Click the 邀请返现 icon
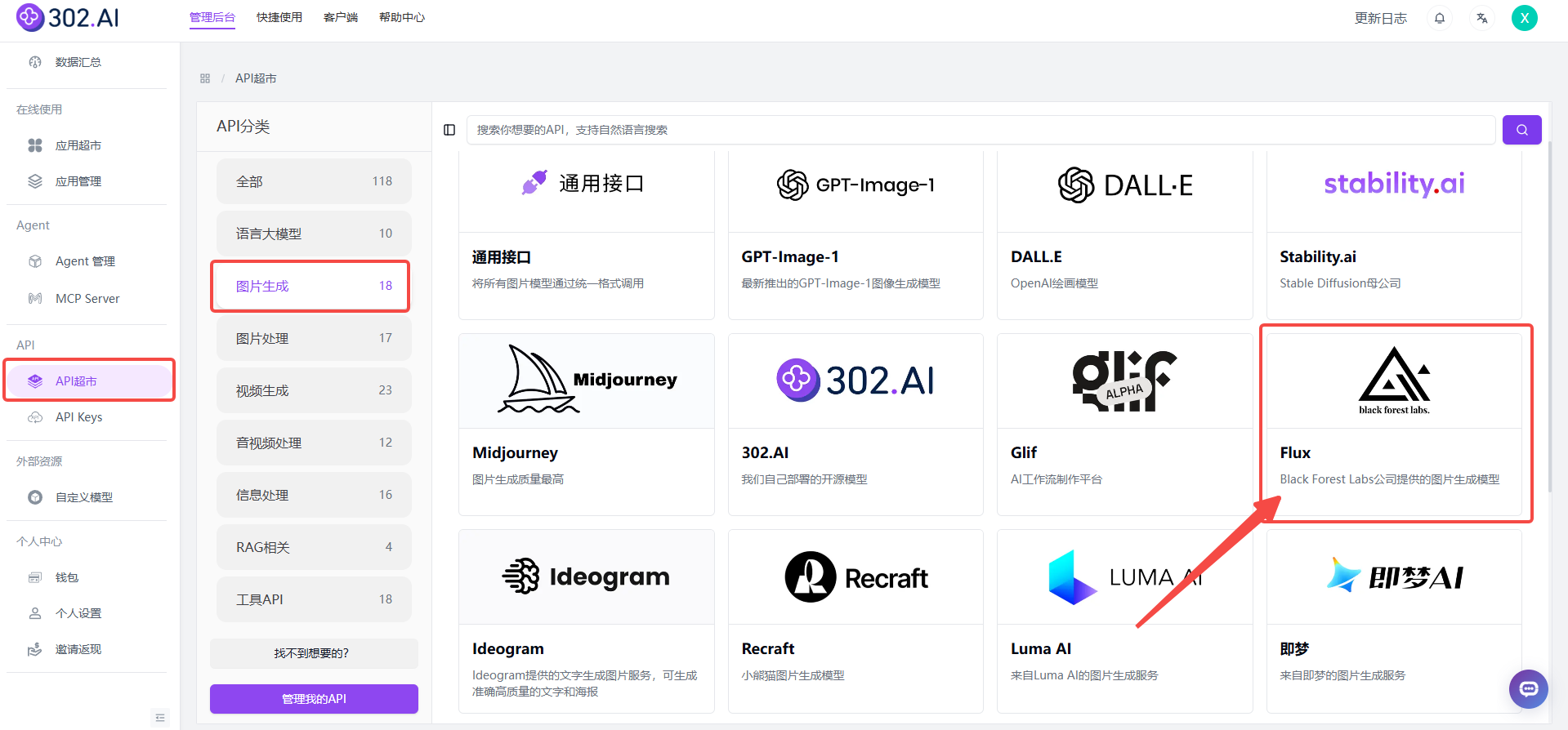The height and width of the screenshot is (730, 1568). tap(35, 649)
